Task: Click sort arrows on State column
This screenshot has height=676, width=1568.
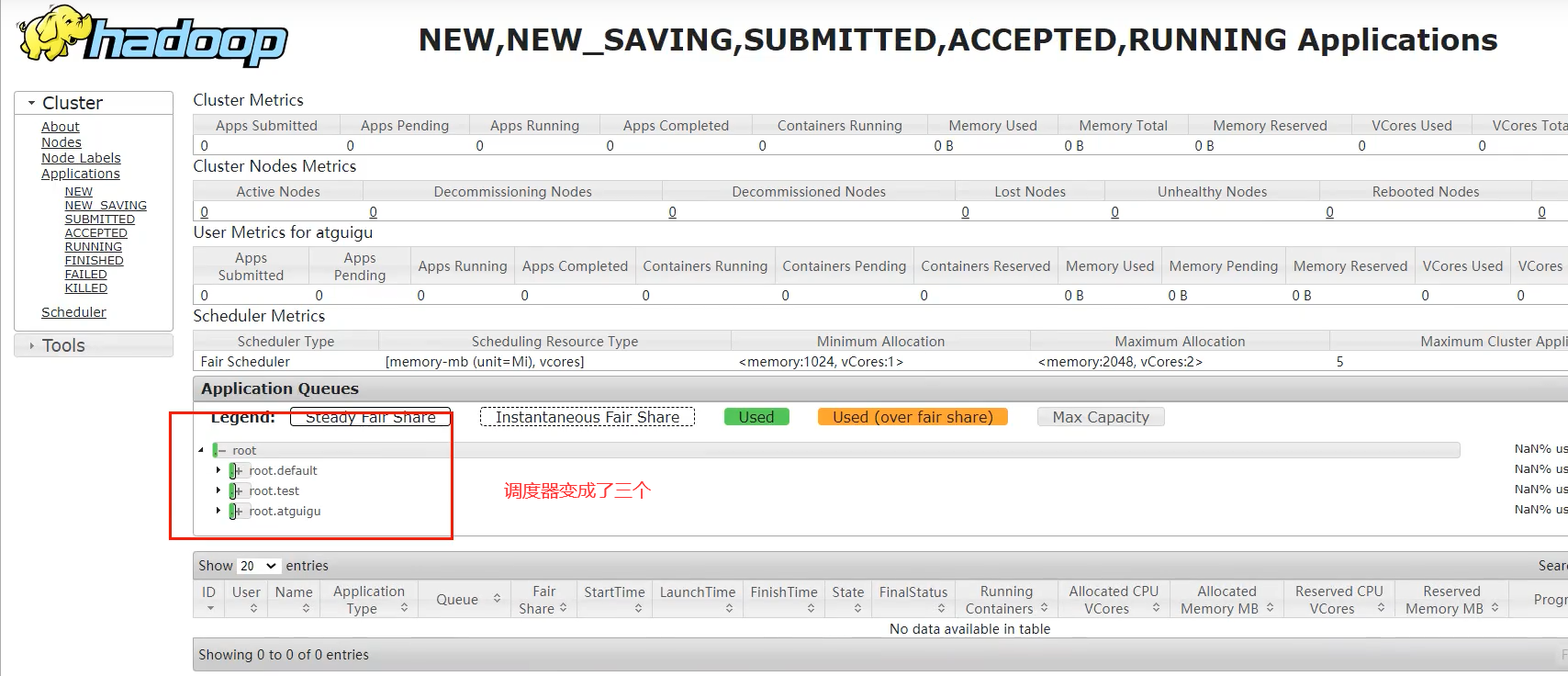Action: (x=857, y=609)
